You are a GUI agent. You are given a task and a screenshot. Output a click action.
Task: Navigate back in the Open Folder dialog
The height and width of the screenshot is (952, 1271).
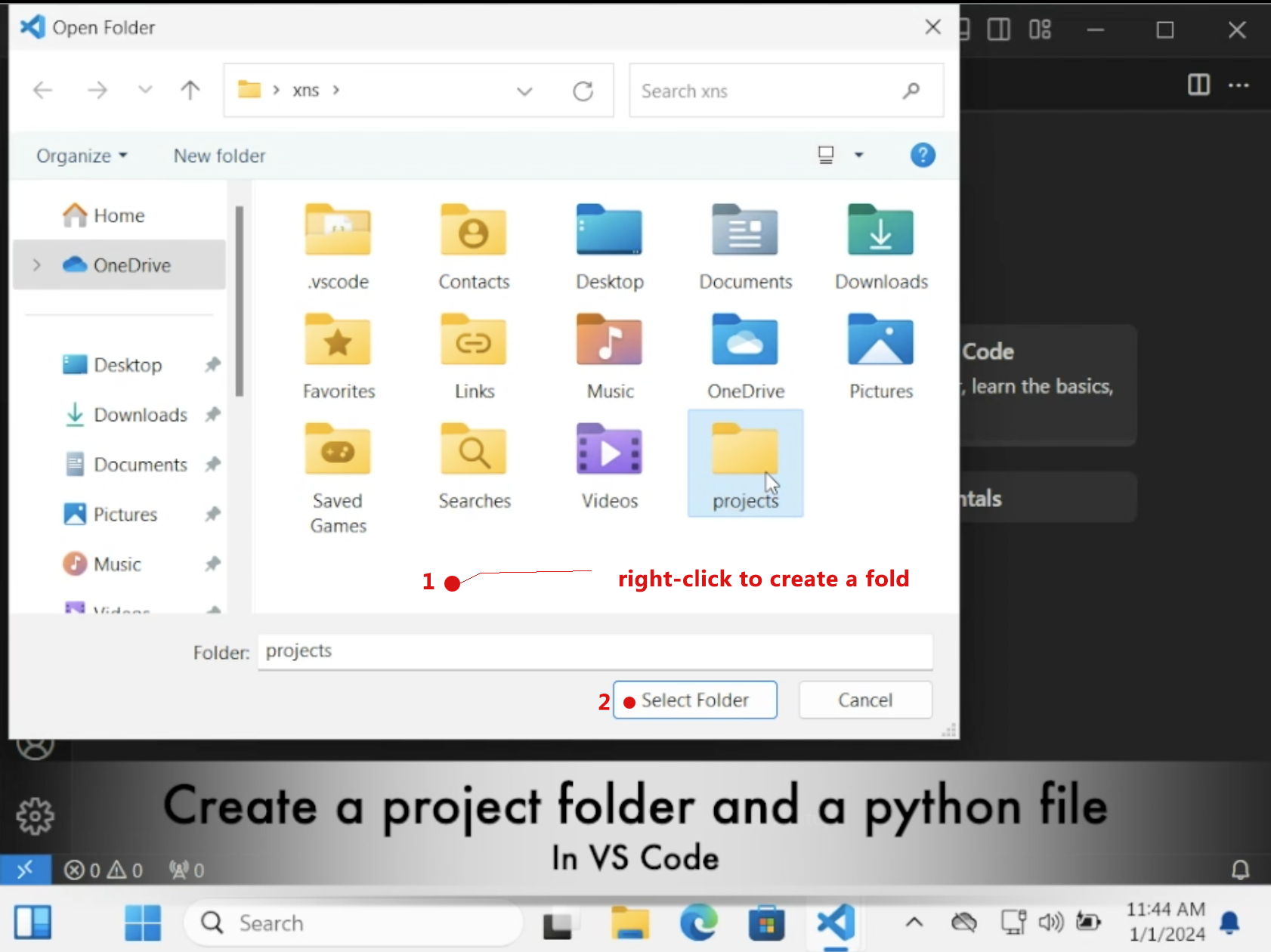click(x=43, y=91)
